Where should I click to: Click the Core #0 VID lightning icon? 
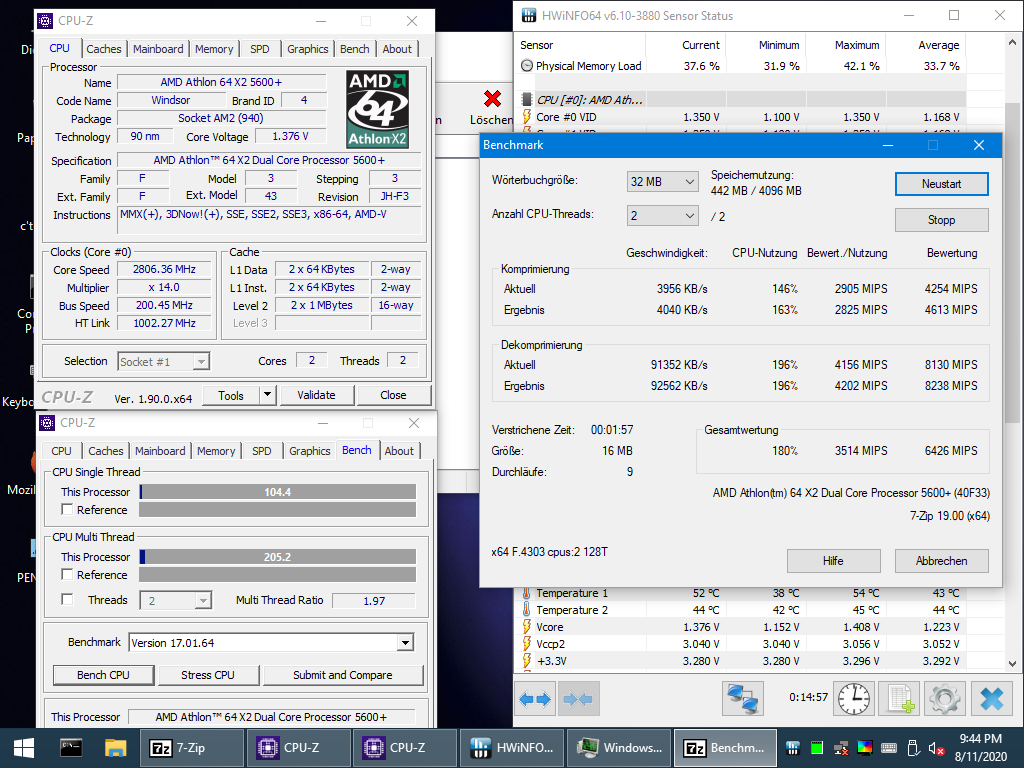(526, 117)
